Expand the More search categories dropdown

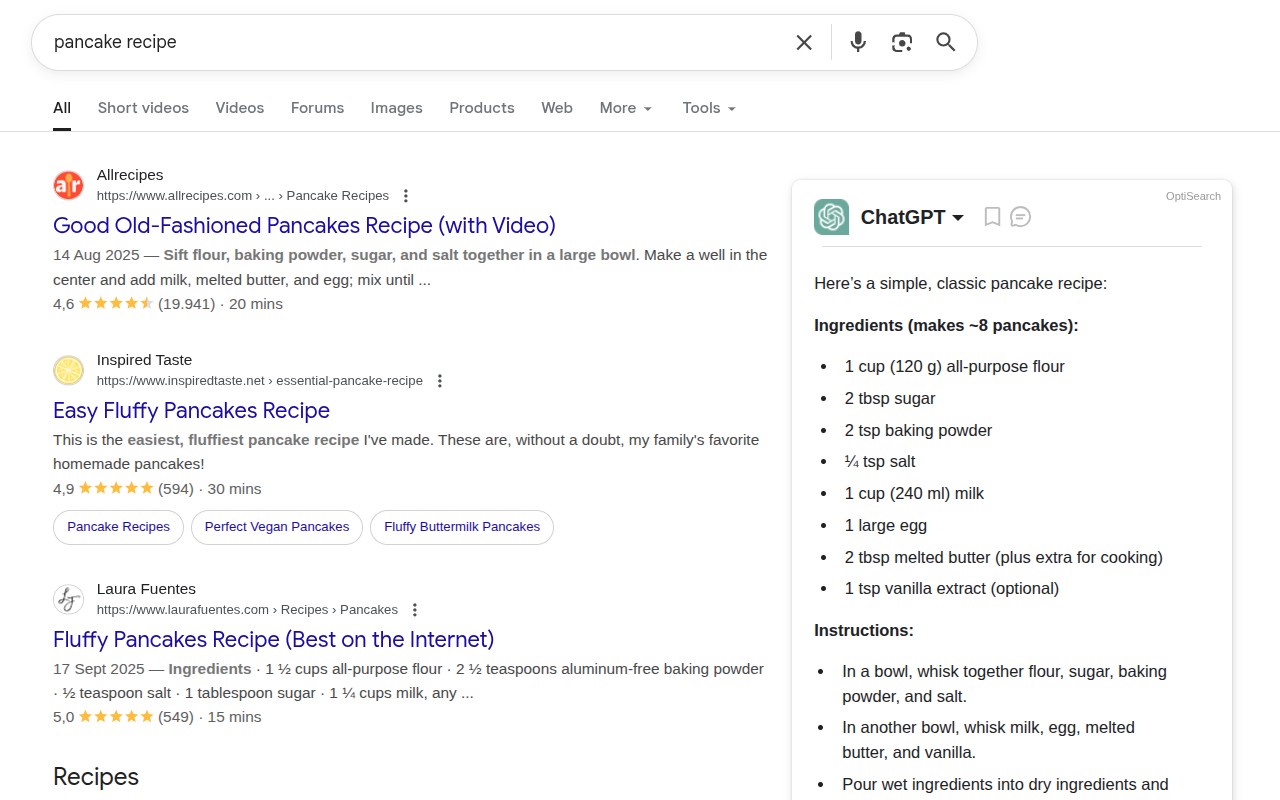pyautogui.click(x=625, y=107)
